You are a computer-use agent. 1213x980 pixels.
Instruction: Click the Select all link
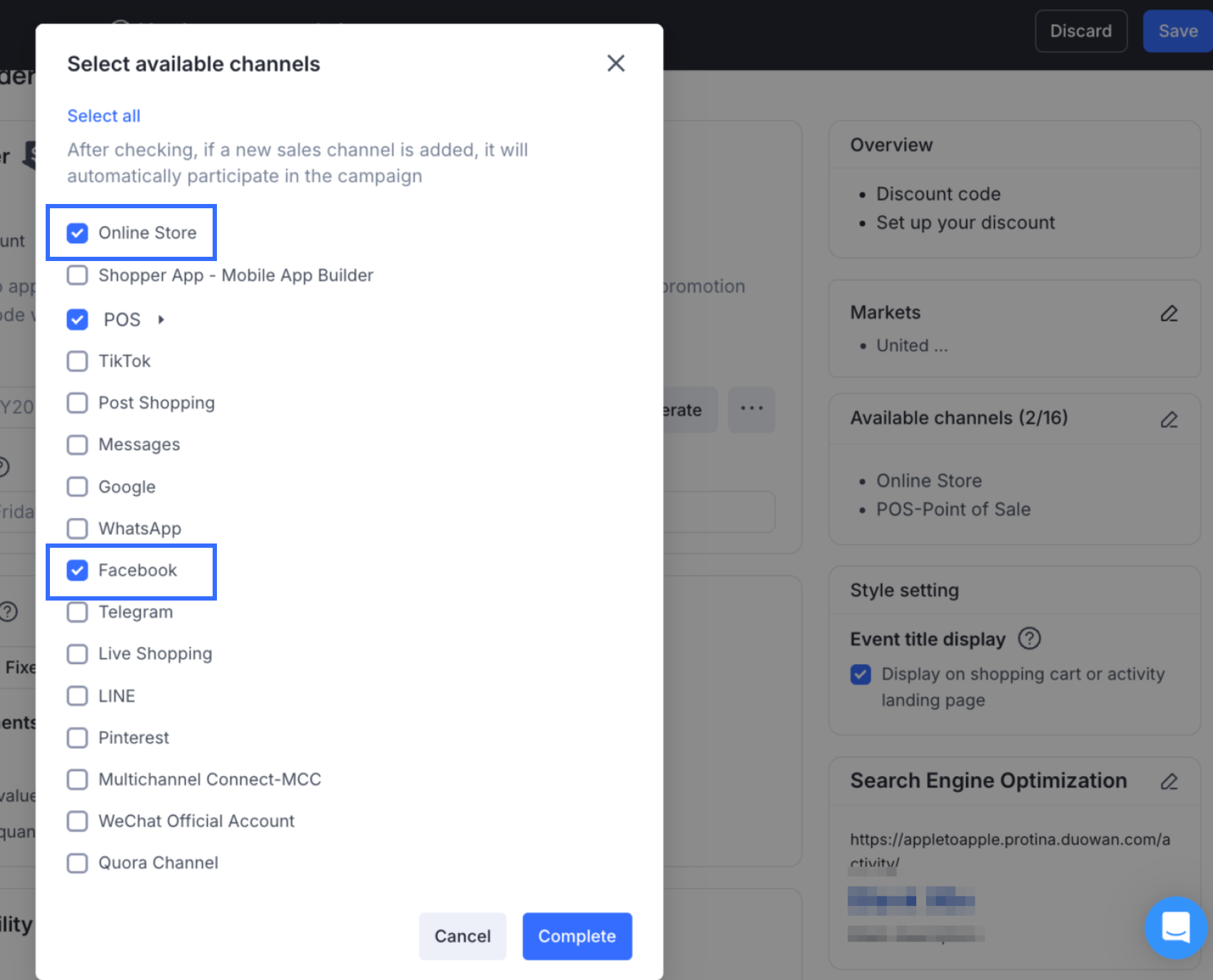[x=103, y=116]
